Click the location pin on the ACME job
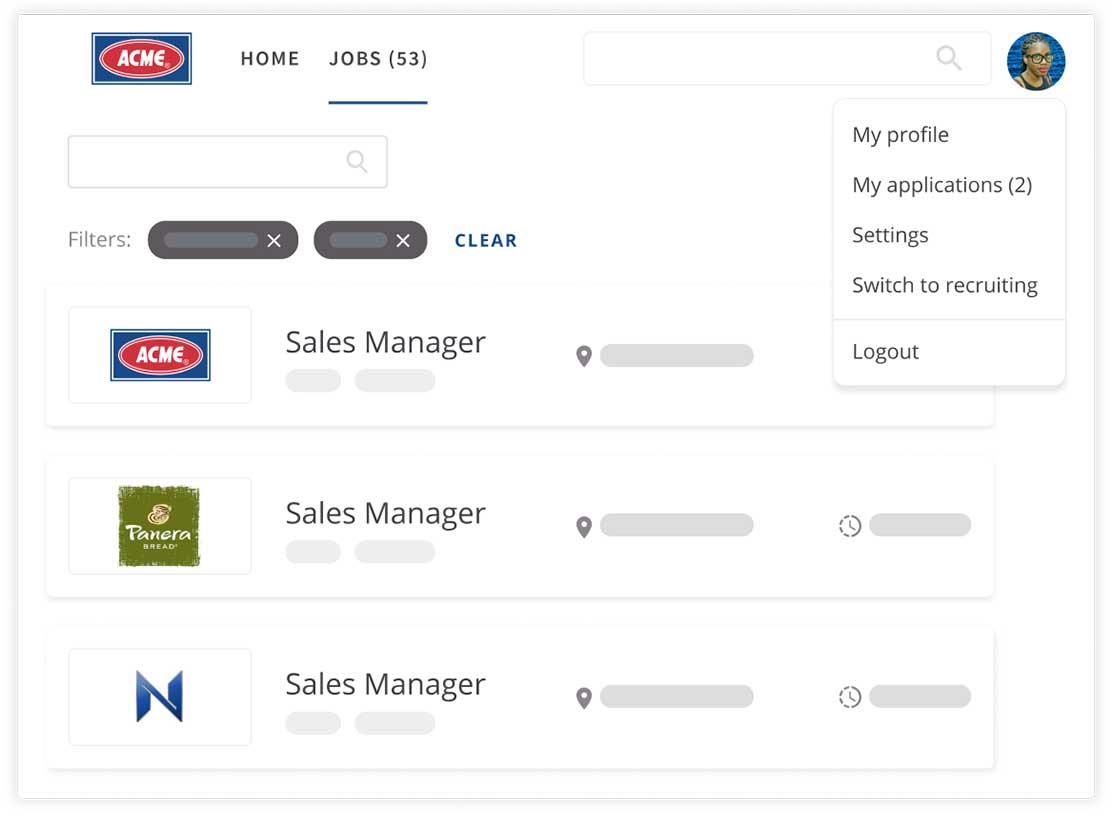The height and width of the screenshot is (828, 1112). click(x=584, y=356)
